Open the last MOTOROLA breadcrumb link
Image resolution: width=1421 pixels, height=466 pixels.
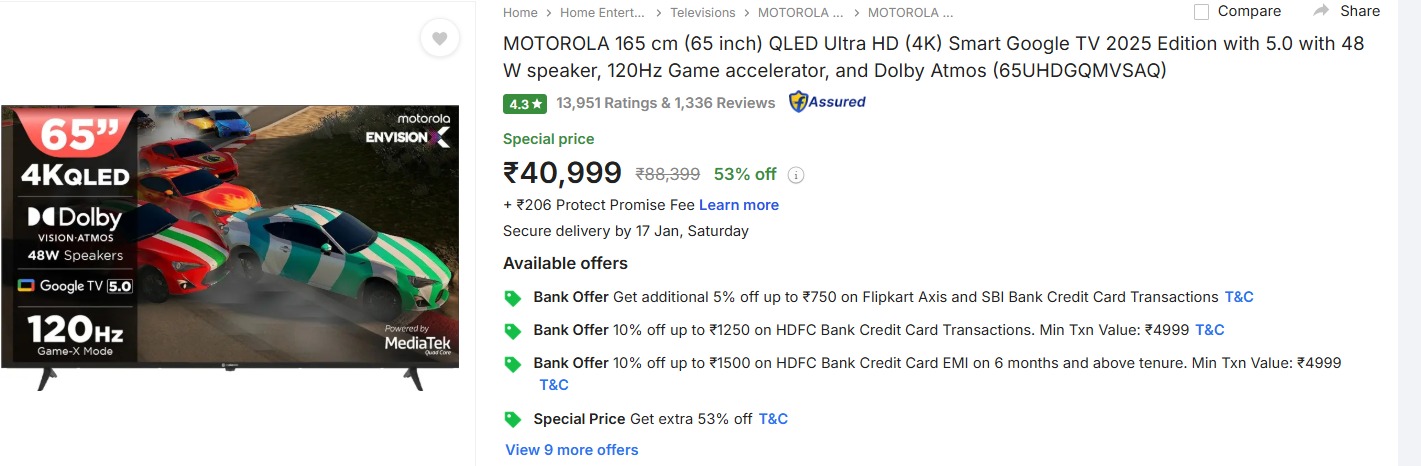point(910,13)
